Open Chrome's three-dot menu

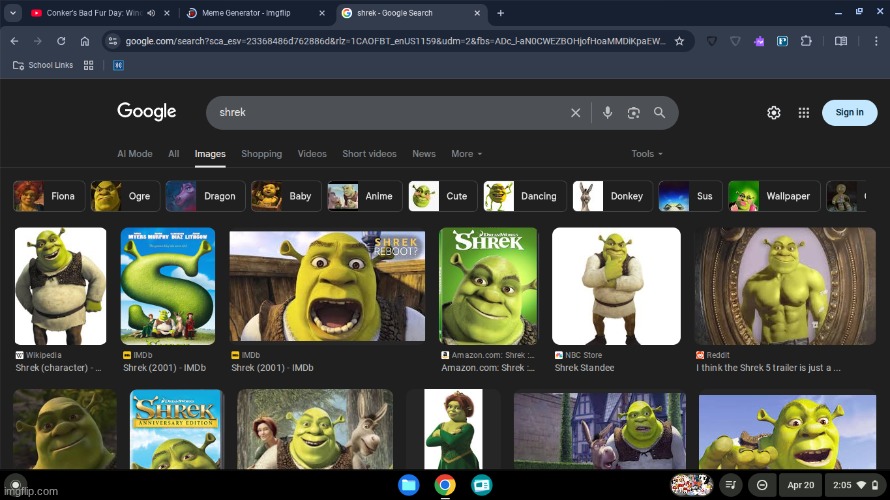point(876,41)
